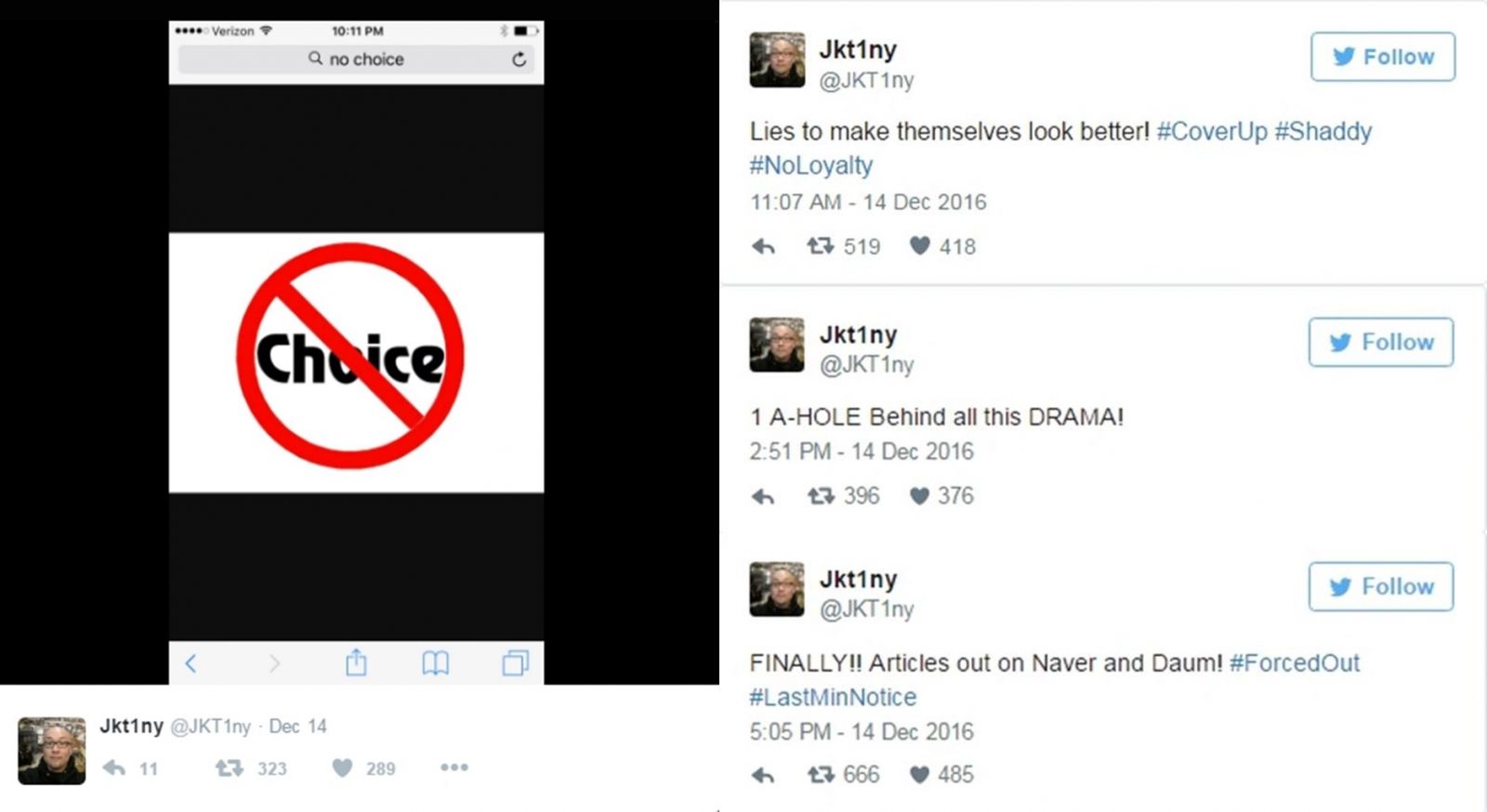The image size is (1487, 812).
Task: Reload the page with refresh icon
Action: [x=519, y=59]
